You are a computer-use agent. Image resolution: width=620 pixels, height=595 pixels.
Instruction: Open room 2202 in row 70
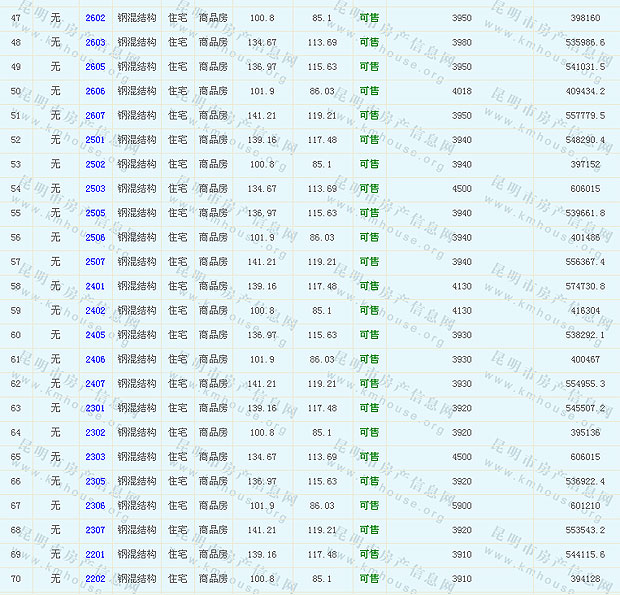pyautogui.click(x=95, y=579)
